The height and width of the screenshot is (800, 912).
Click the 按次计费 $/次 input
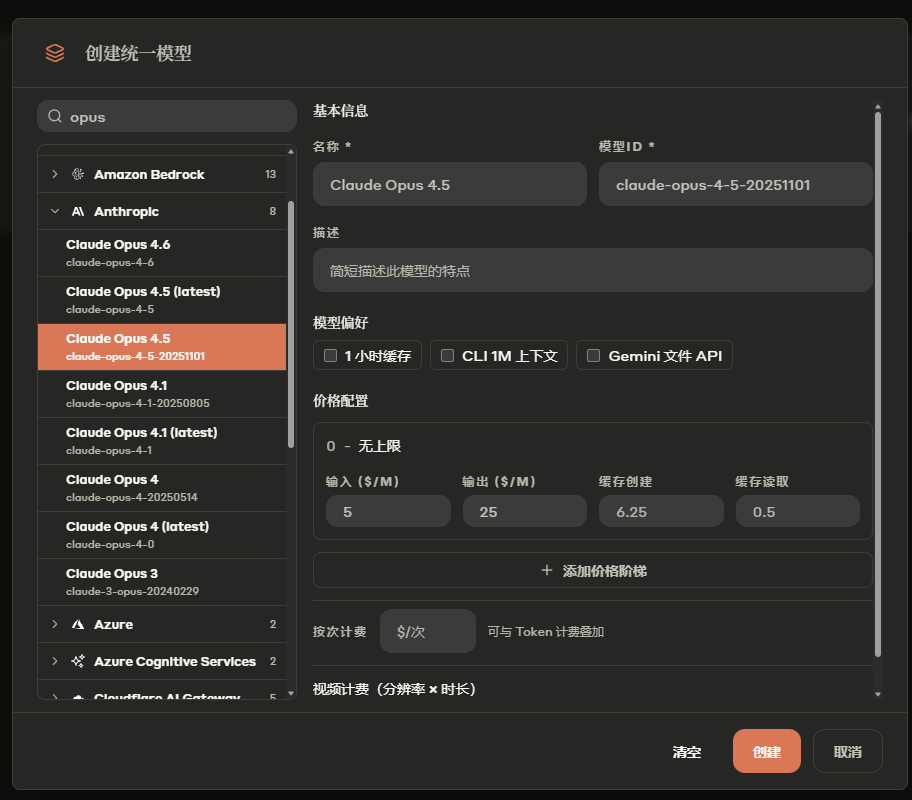(x=428, y=631)
